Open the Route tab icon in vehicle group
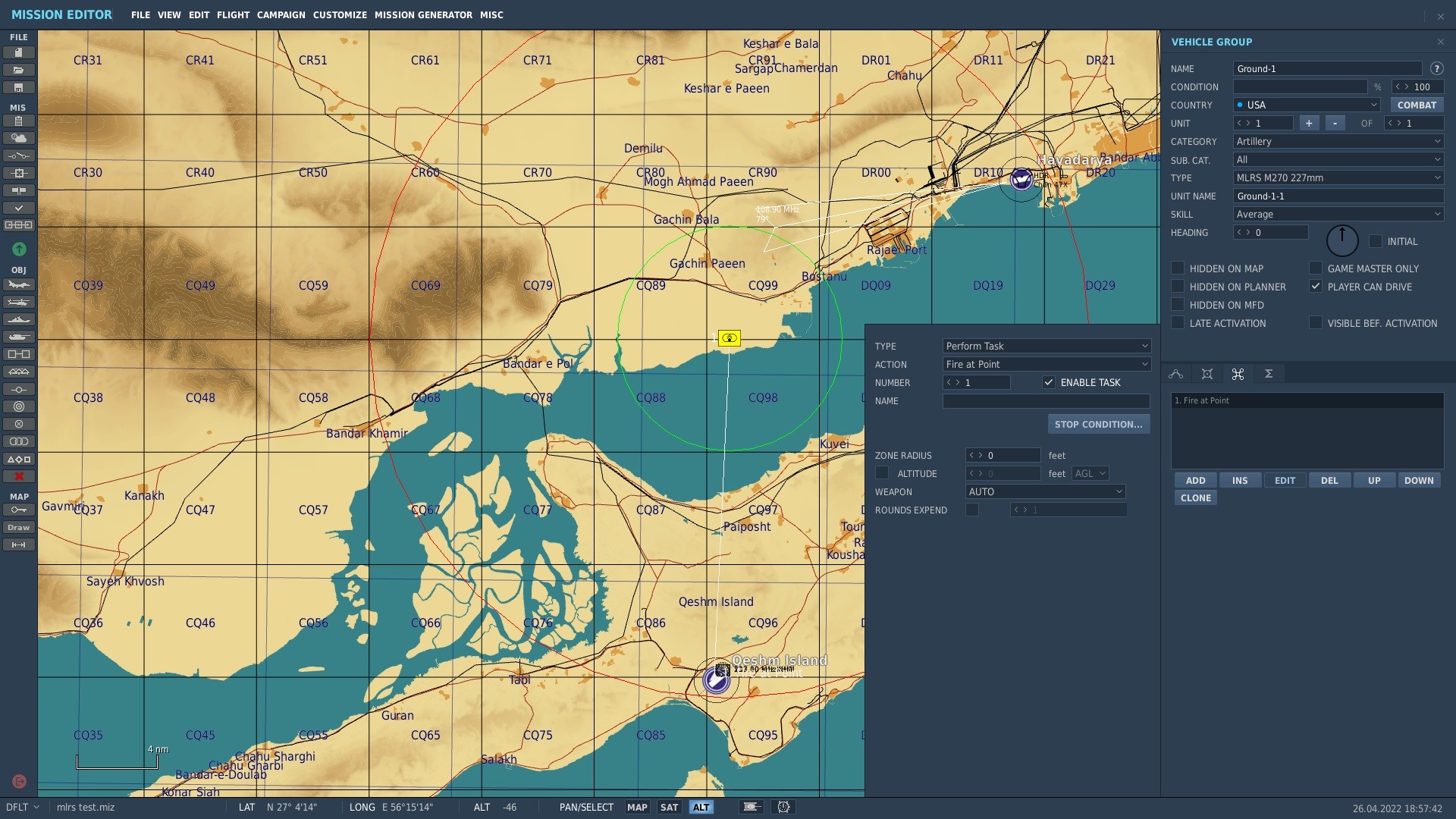Screen dimensions: 1456x819 tap(1176, 374)
